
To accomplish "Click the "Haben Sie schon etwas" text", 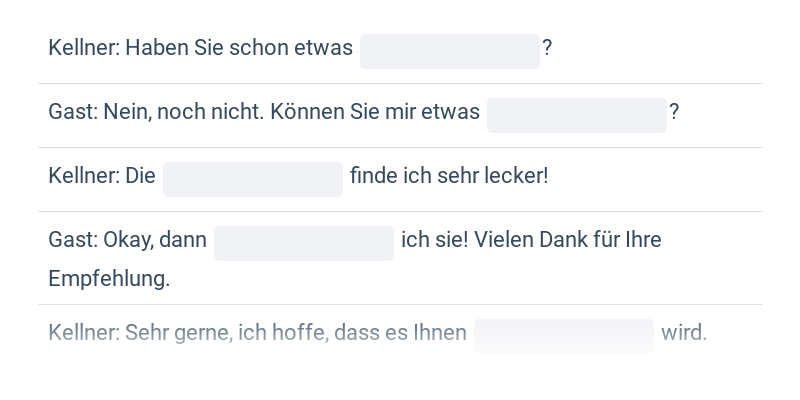I will 239,48.
